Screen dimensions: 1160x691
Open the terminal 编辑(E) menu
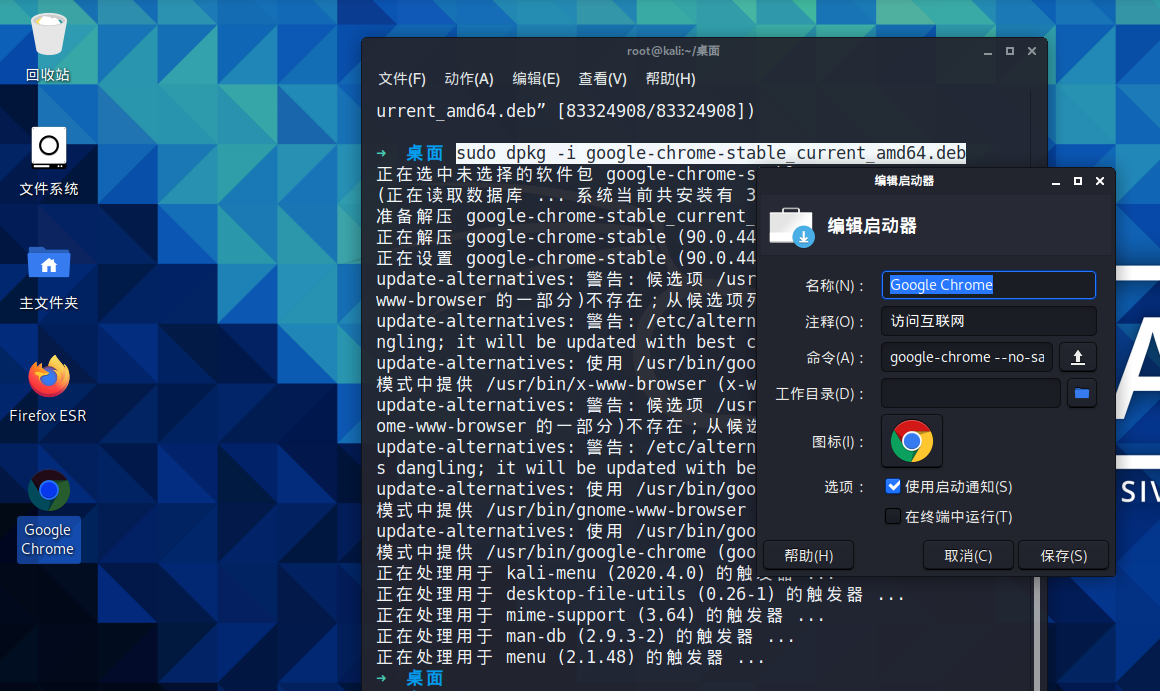pos(536,79)
